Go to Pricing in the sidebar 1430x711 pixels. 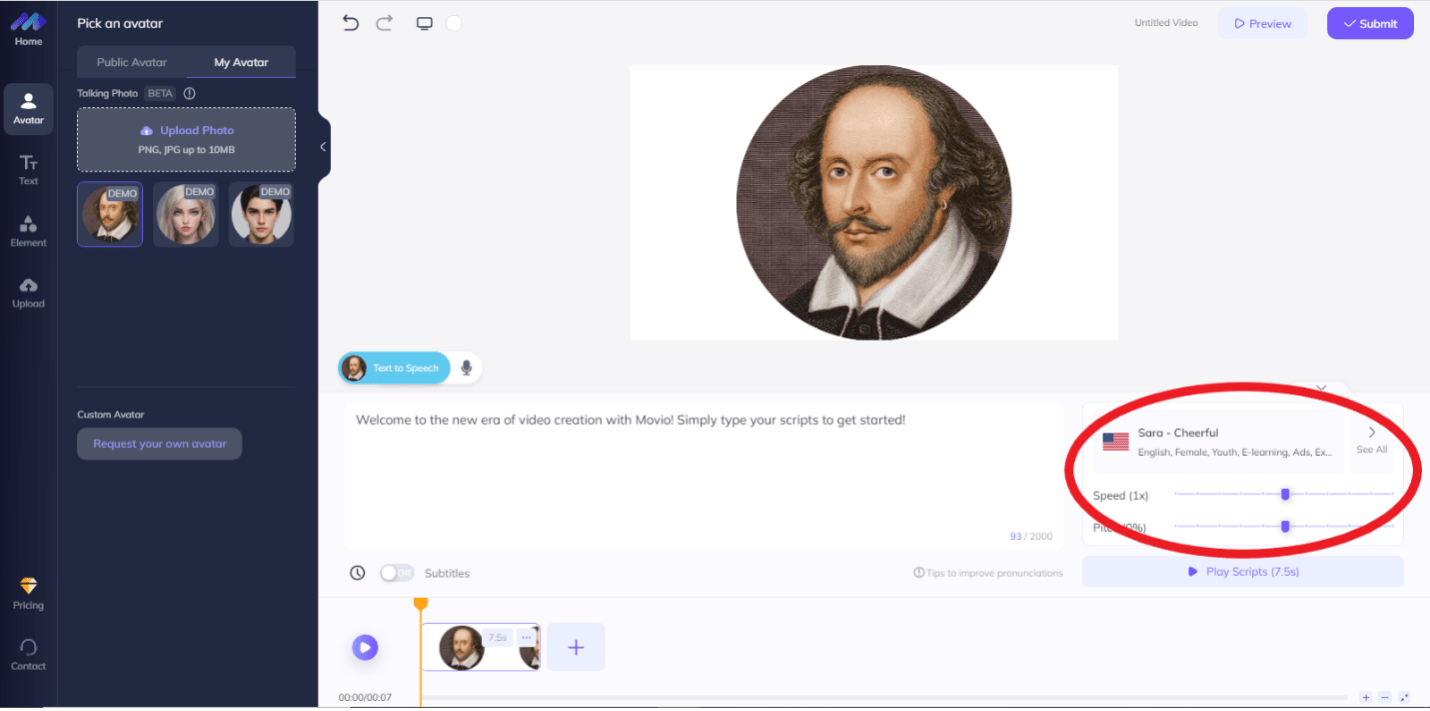point(28,593)
